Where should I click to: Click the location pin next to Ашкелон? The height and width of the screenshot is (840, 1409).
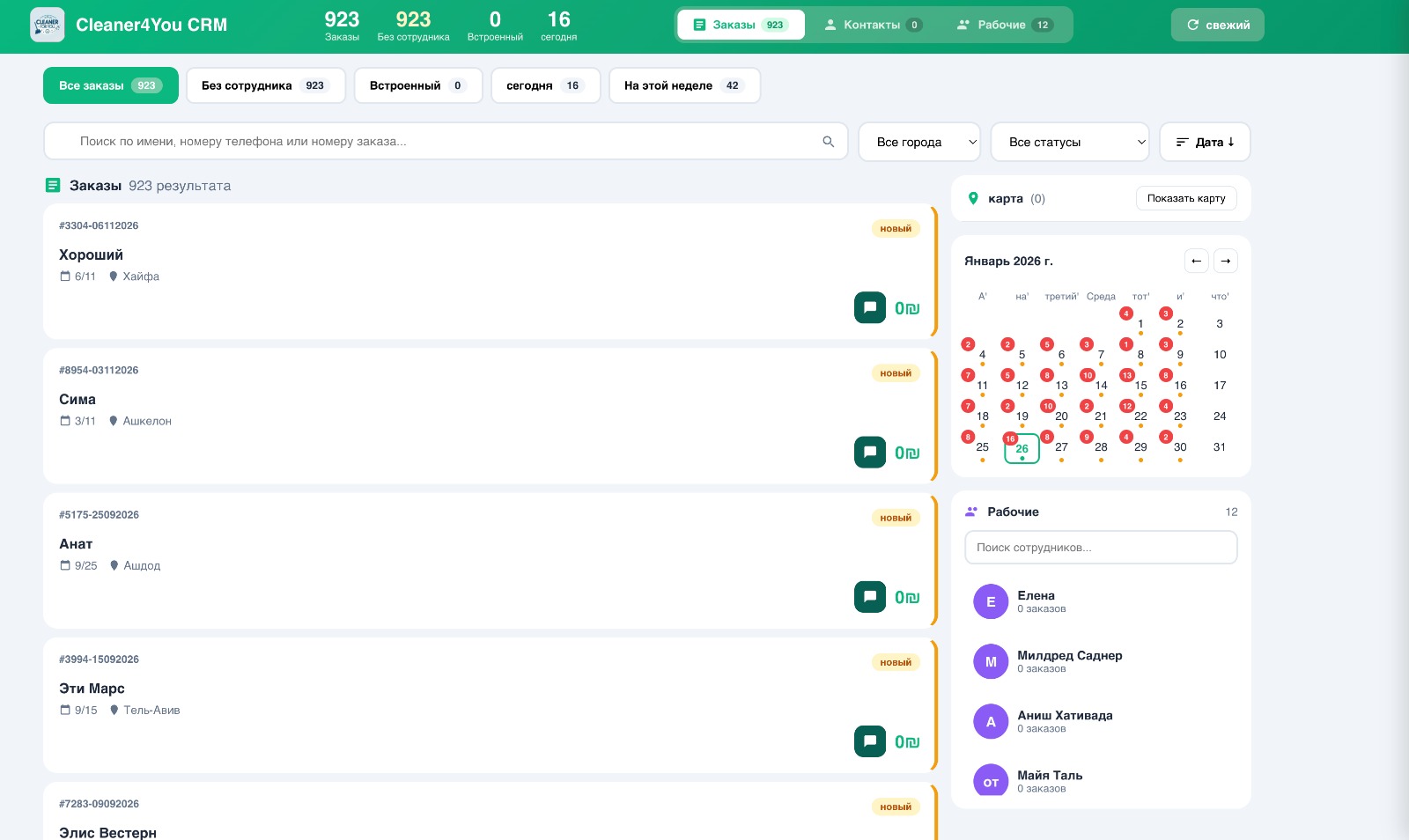113,421
